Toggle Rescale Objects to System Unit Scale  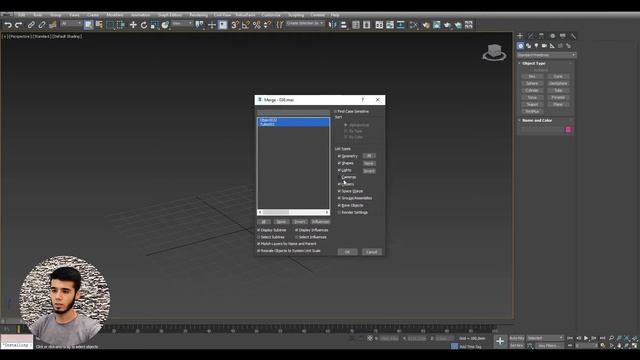(x=259, y=251)
